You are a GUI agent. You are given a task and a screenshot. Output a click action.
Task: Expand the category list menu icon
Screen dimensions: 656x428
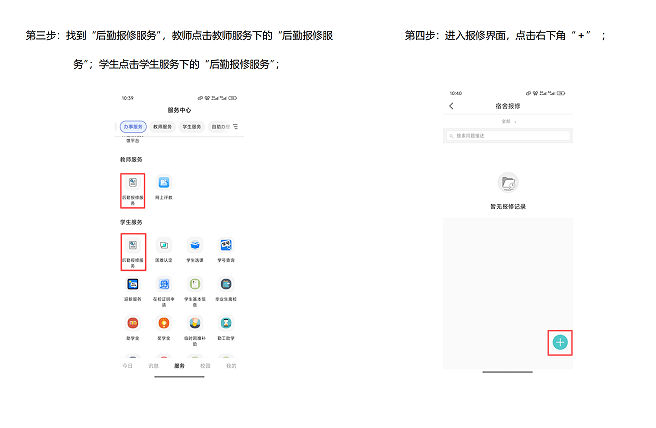(236, 126)
